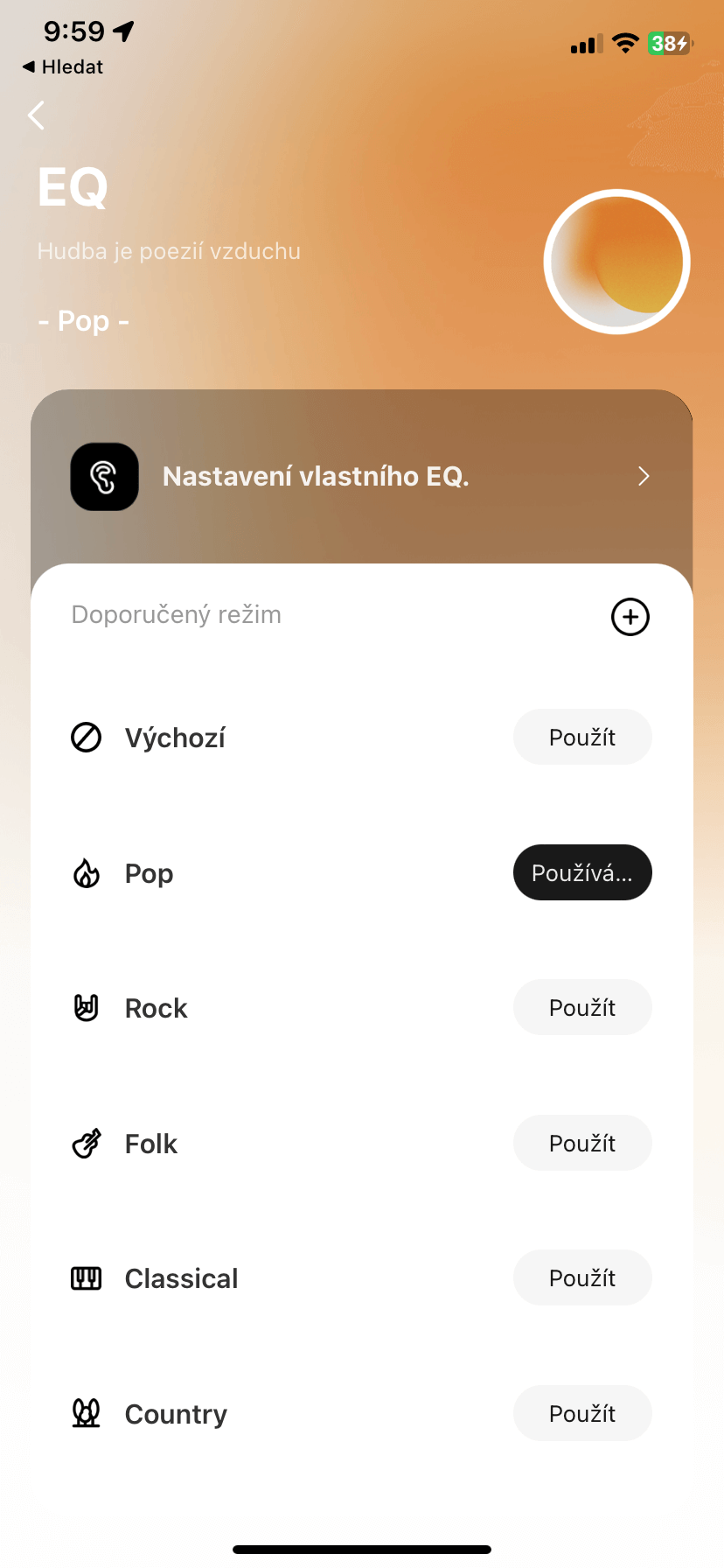
Task: Add a new mode with the plus icon
Action: [x=630, y=617]
